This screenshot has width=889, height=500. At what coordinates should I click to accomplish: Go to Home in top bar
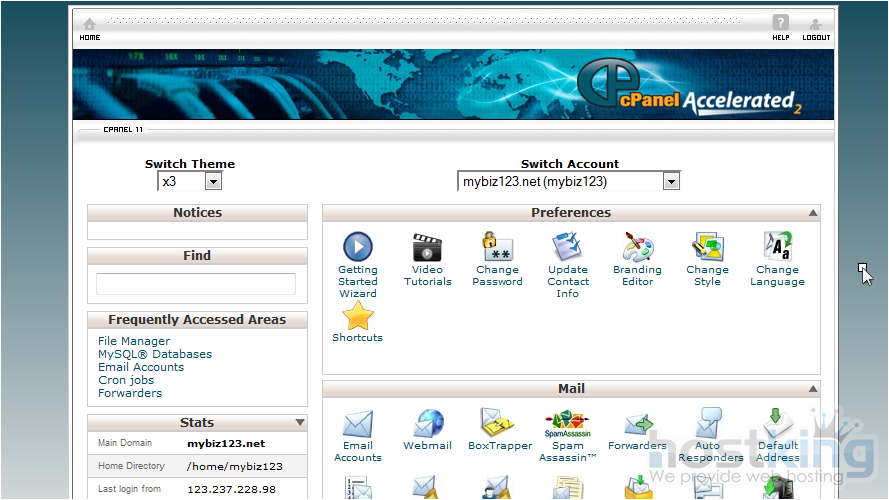(90, 28)
